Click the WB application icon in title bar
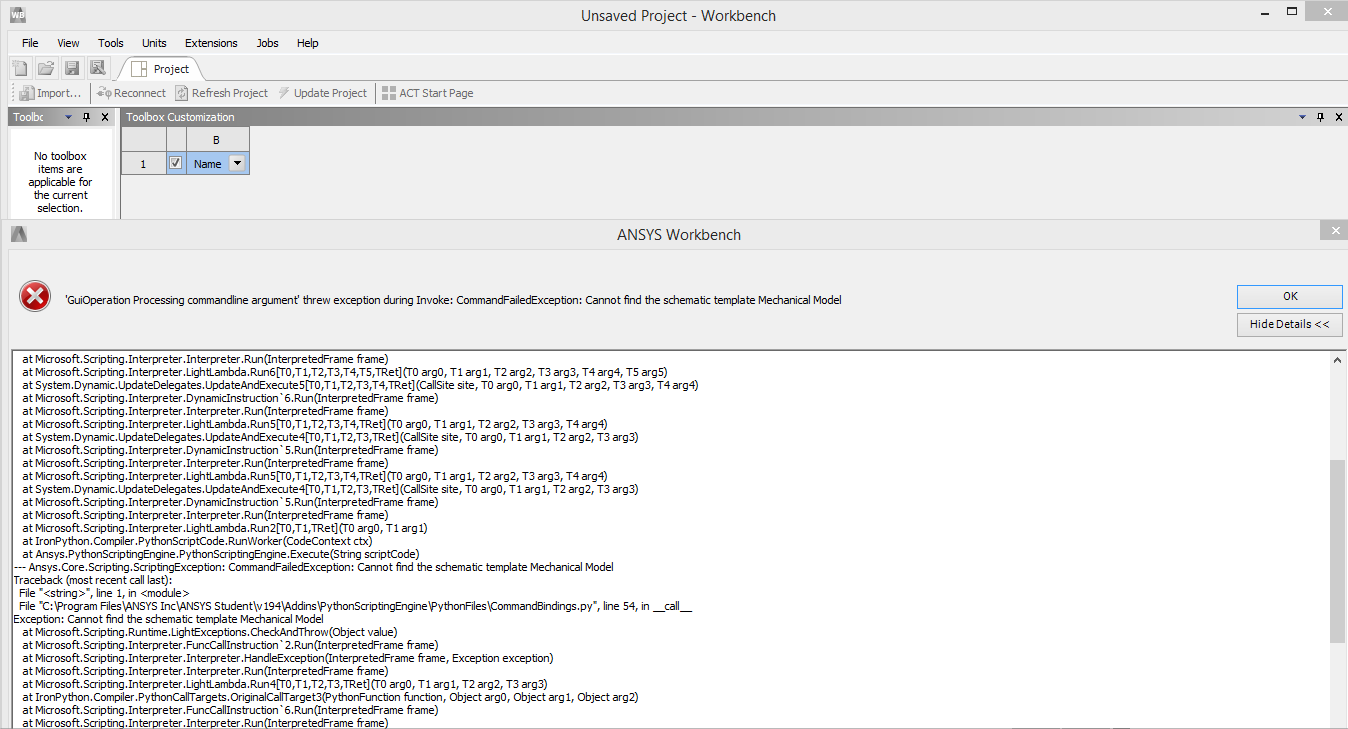Image resolution: width=1348 pixels, height=729 pixels. click(x=17, y=15)
